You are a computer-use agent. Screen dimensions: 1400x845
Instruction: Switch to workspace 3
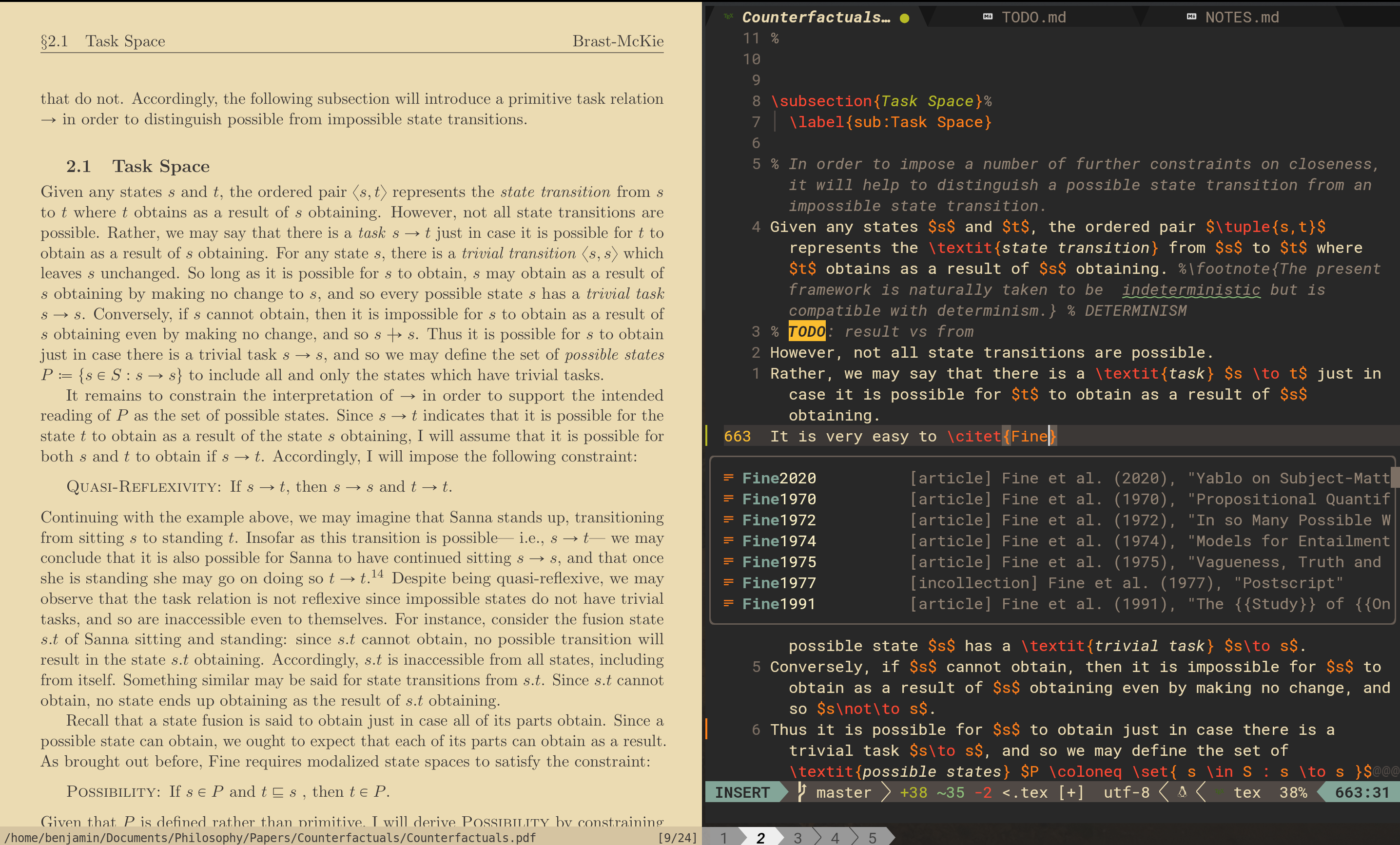tap(797, 838)
